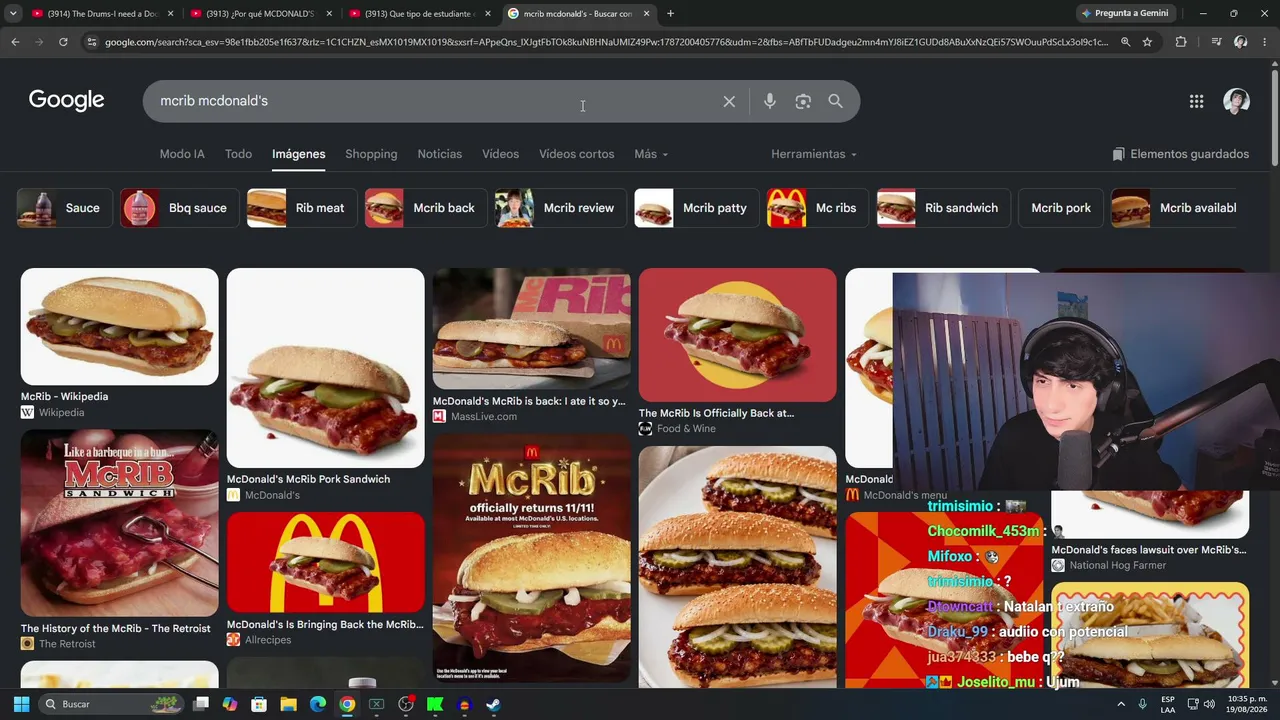Screen dimensions: 1280x720
Task: Open The History of the McRib image
Action: pyautogui.click(x=119, y=523)
